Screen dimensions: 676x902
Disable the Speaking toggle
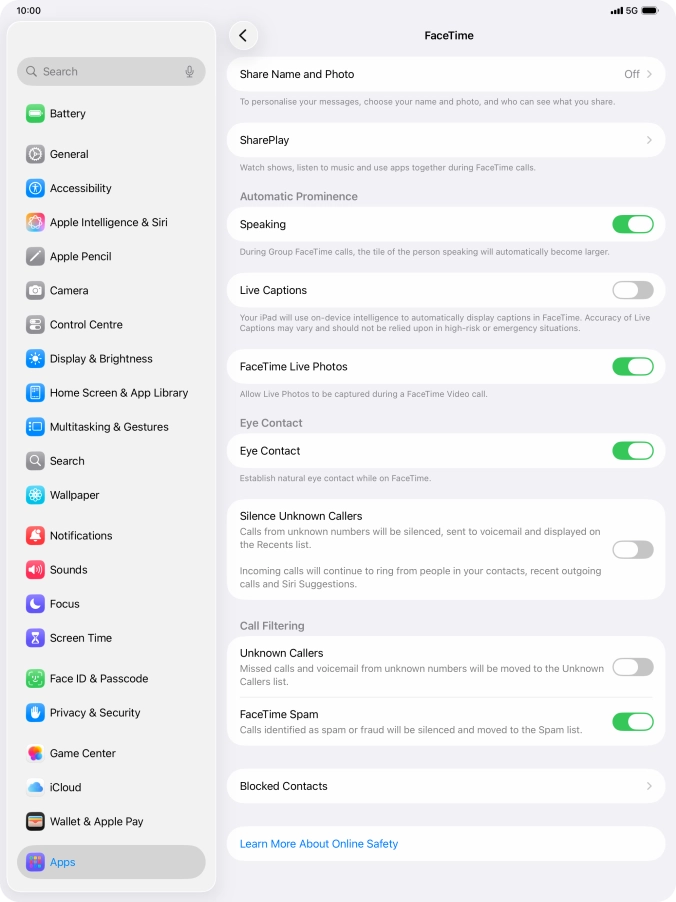[x=633, y=224]
